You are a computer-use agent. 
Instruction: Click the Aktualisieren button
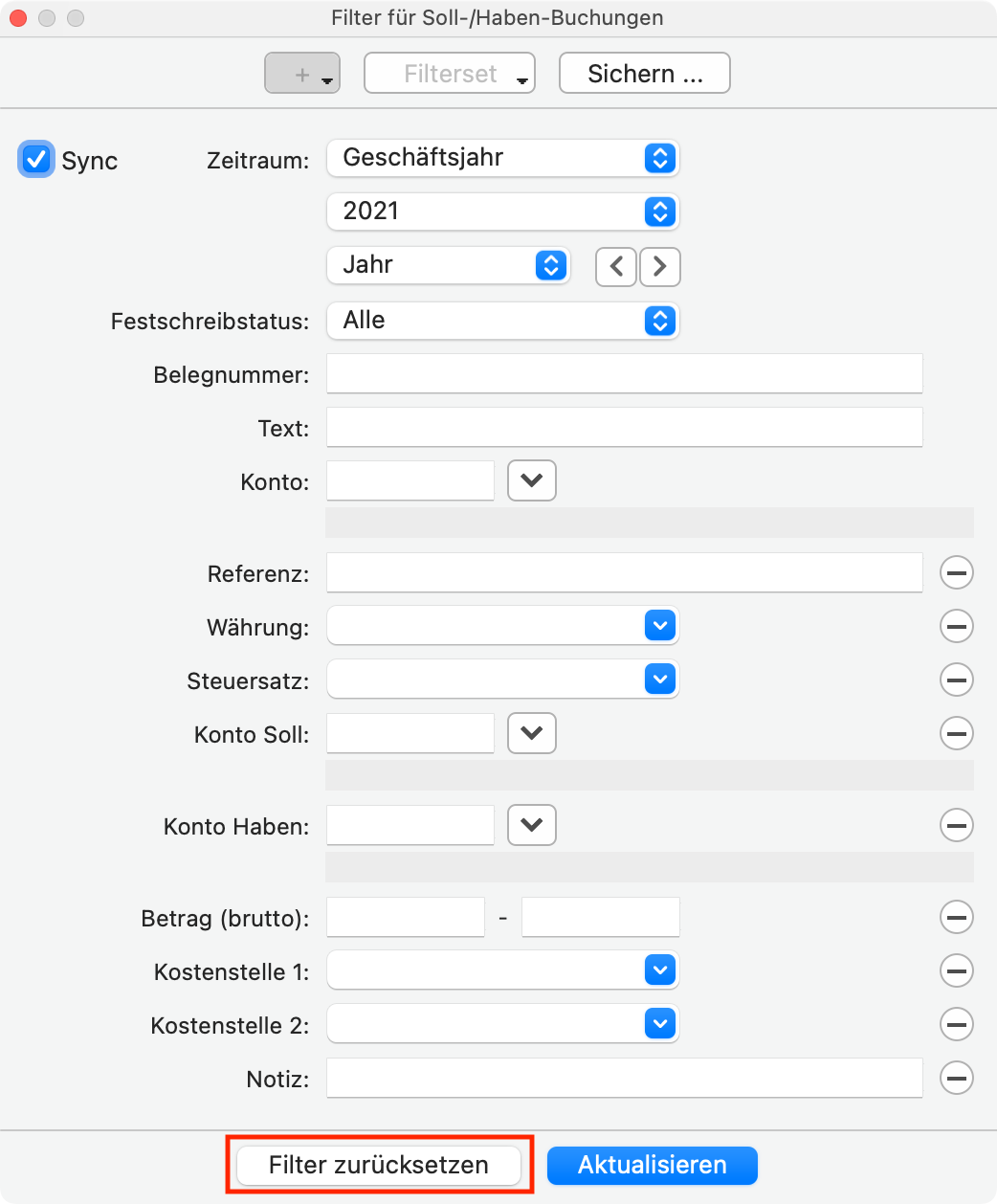653,1165
